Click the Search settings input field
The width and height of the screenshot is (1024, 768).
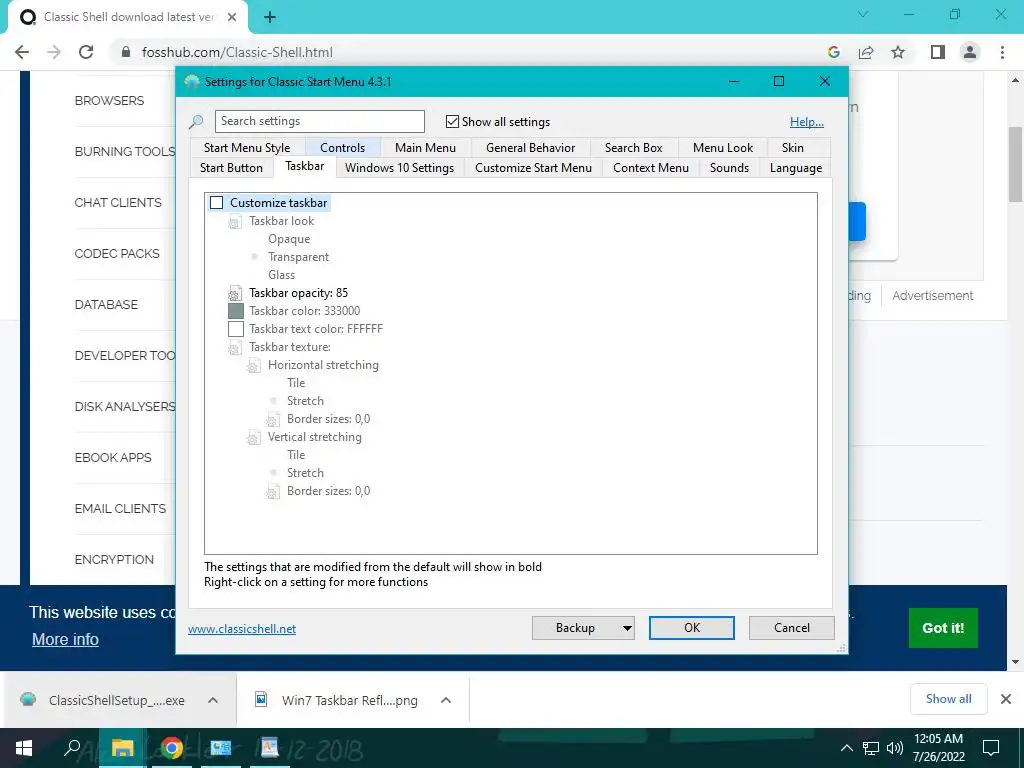point(319,121)
